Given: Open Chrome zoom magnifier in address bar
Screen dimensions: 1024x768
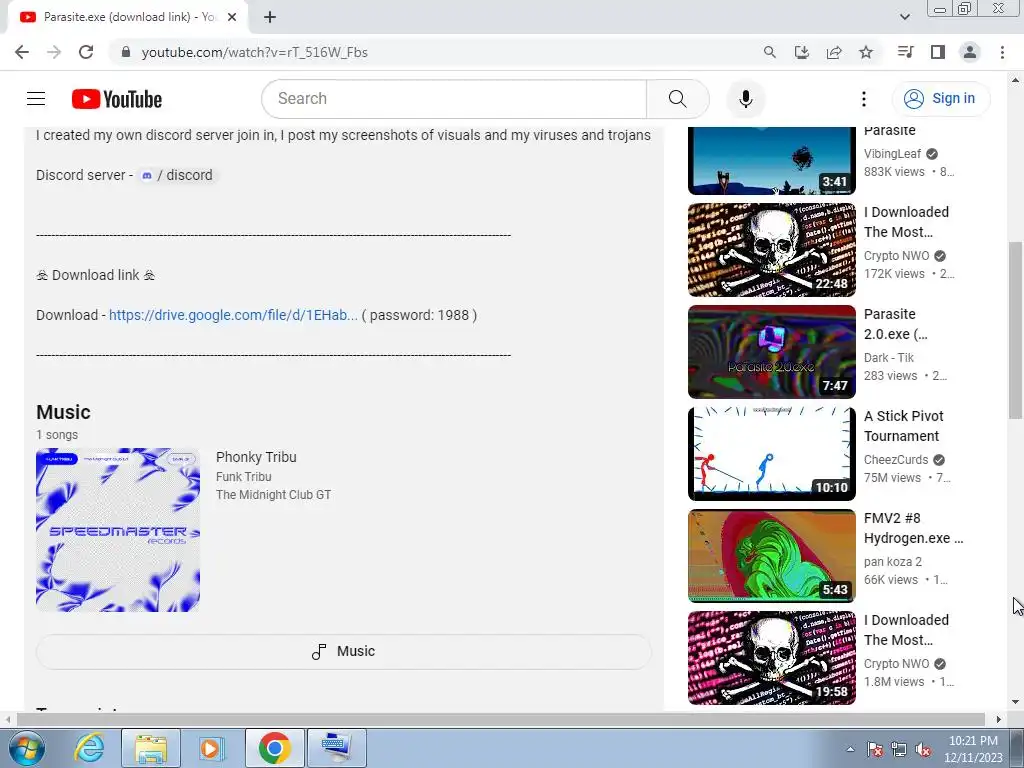Looking at the screenshot, I should 769,52.
